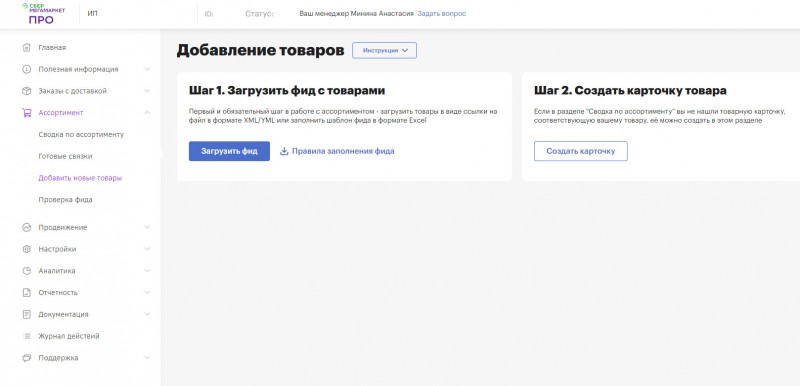This screenshot has width=800, height=386.
Task: Click the list icon beside Журнал действий
Action: [x=27, y=336]
